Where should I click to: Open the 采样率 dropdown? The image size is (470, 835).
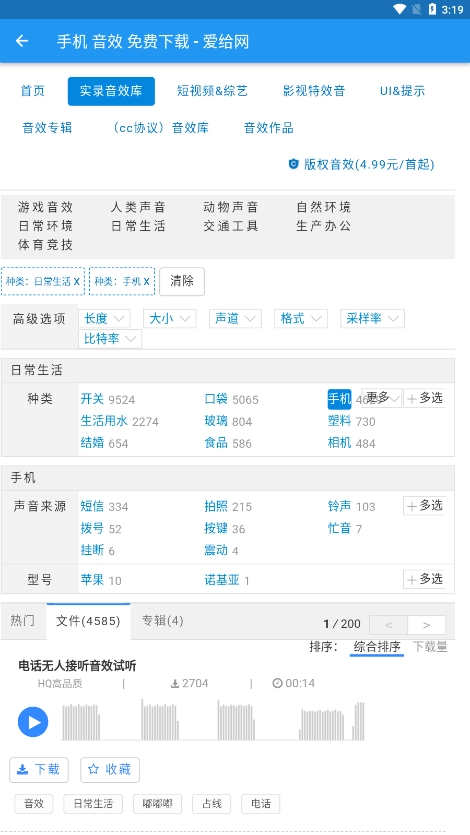tap(373, 318)
